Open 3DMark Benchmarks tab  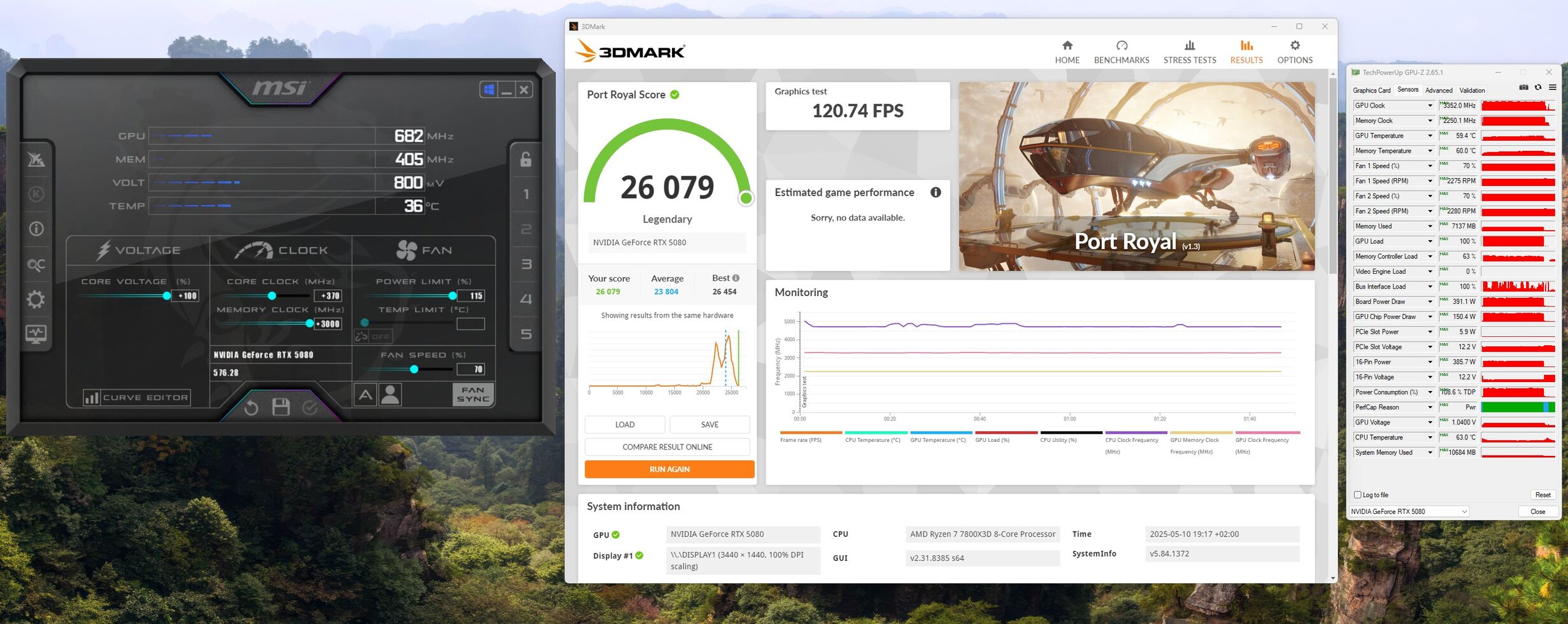[x=1122, y=52]
